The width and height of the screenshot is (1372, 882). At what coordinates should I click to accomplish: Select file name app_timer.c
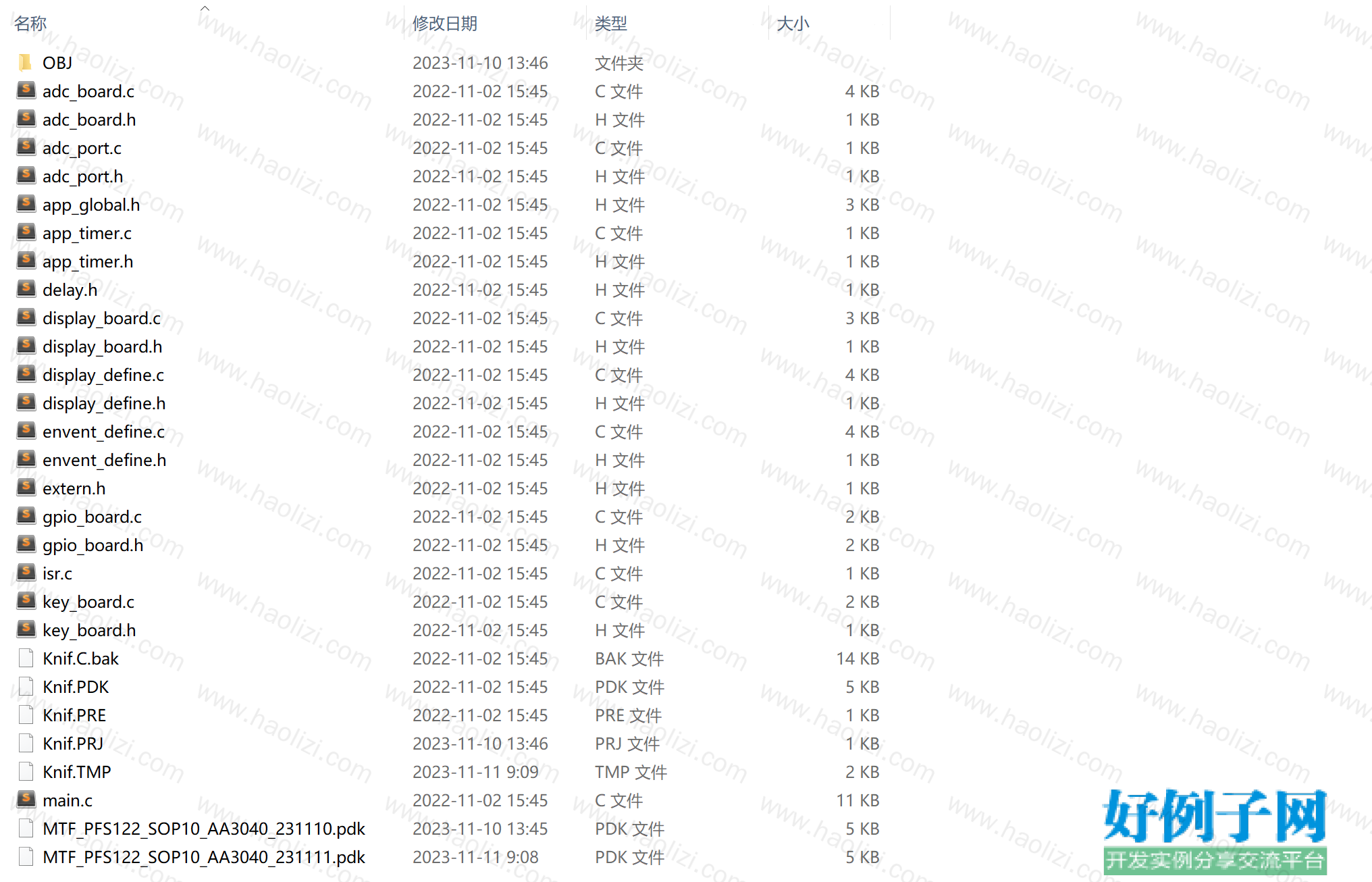pos(87,233)
